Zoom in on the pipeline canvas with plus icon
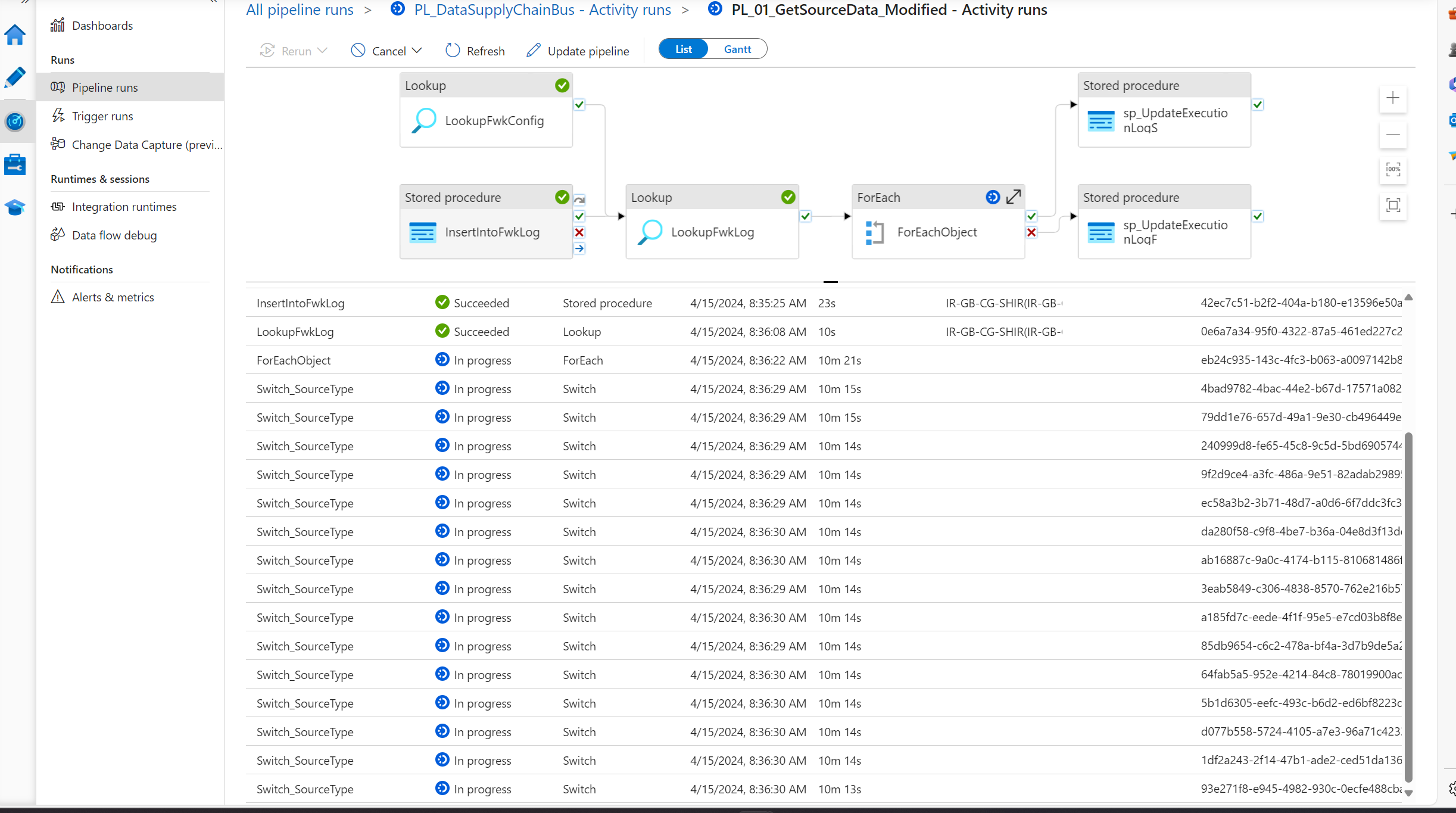Image resolution: width=1456 pixels, height=813 pixels. [x=1393, y=98]
